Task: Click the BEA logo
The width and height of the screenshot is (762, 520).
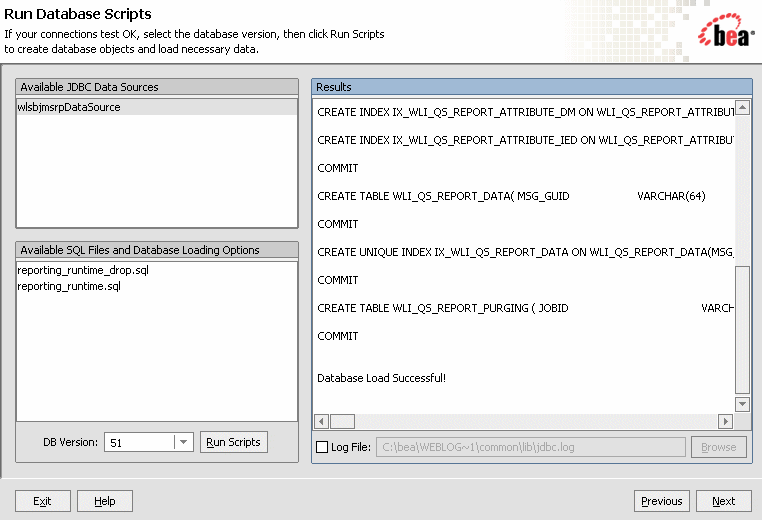Action: (x=726, y=30)
